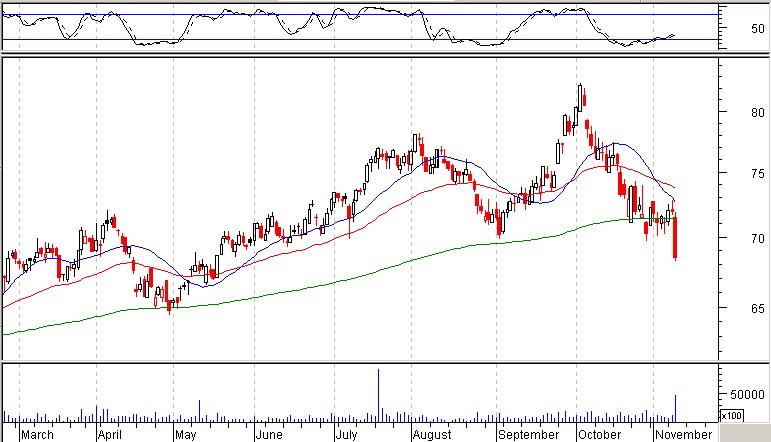Click the 50000 label on the volume scale

pos(747,395)
